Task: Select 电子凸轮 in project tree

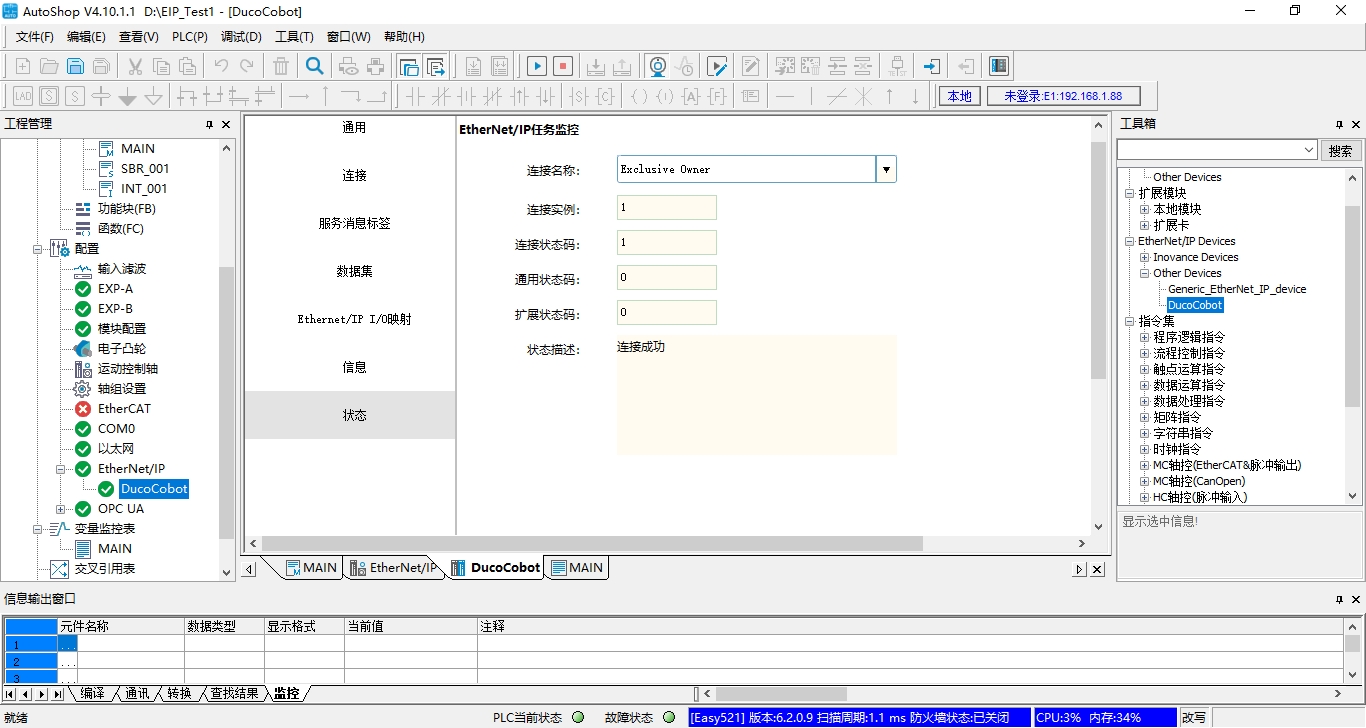Action: click(122, 348)
